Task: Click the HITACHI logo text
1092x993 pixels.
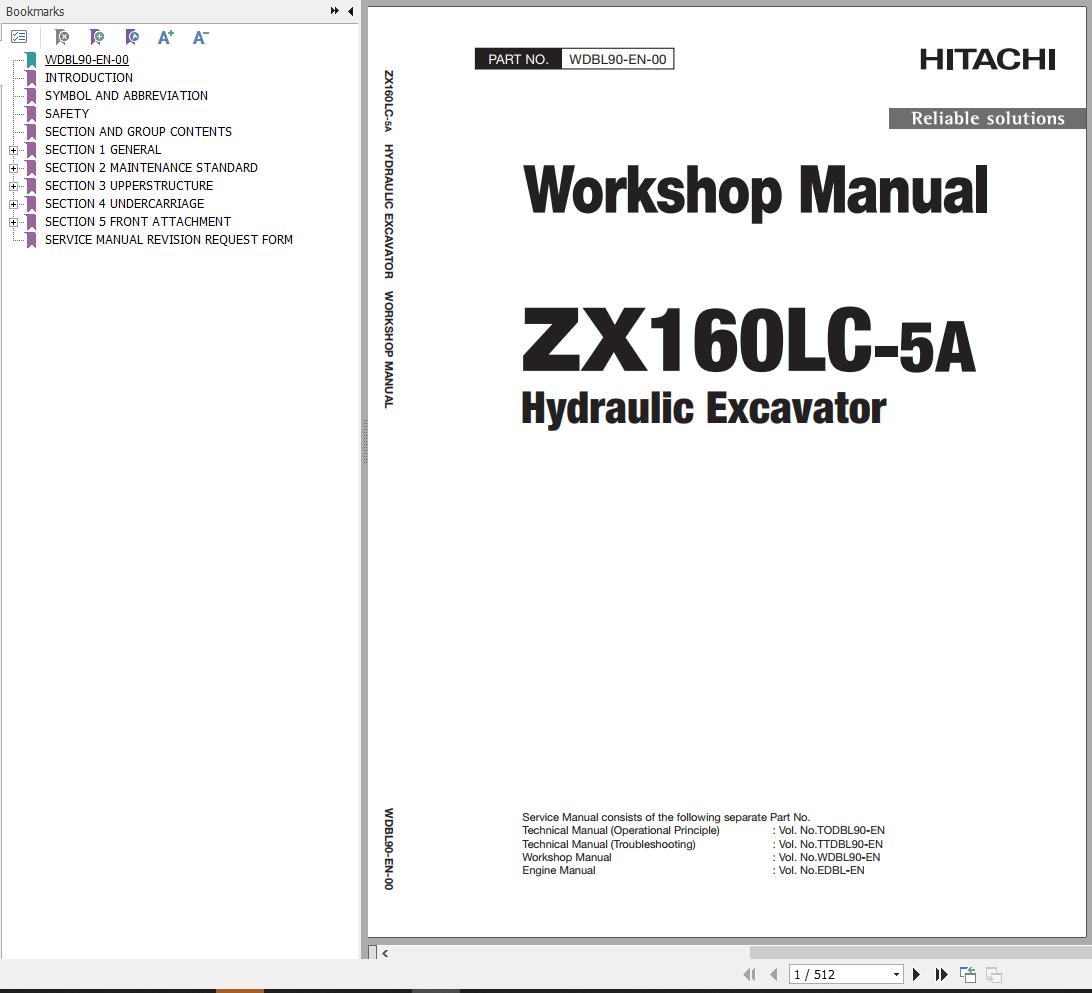Action: point(988,60)
